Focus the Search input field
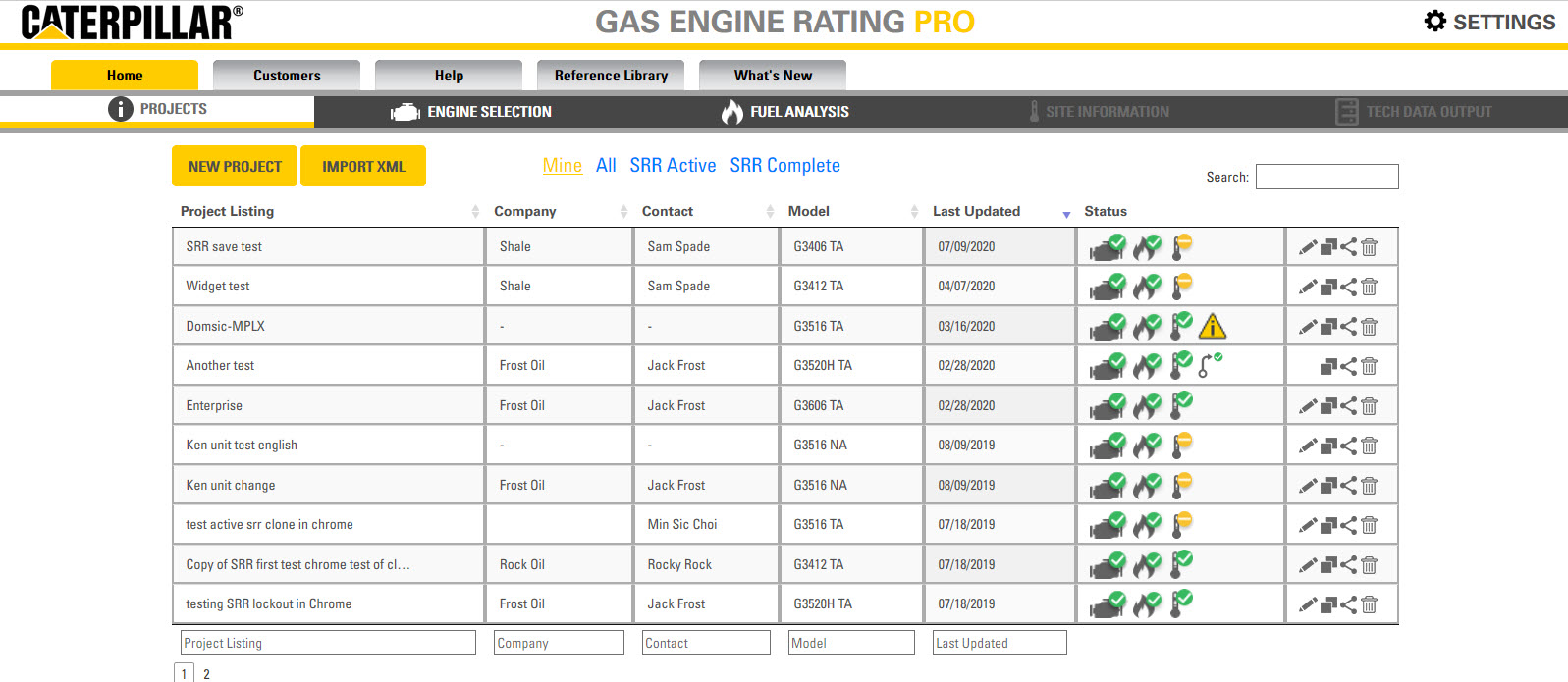 [x=1327, y=177]
